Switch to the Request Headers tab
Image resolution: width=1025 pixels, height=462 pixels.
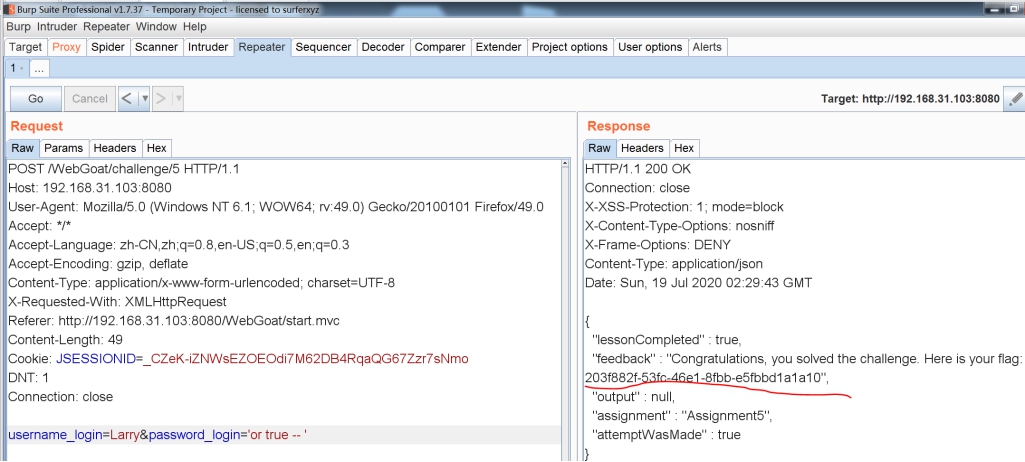click(114, 148)
